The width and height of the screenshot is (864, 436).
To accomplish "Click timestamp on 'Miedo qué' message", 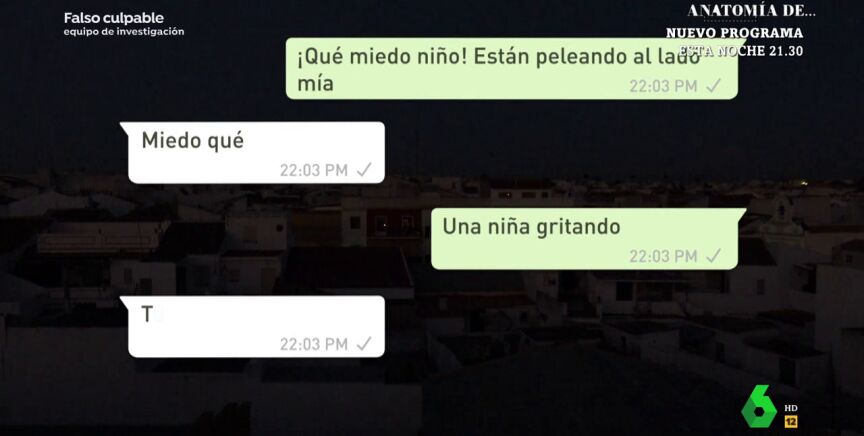I will [x=314, y=170].
